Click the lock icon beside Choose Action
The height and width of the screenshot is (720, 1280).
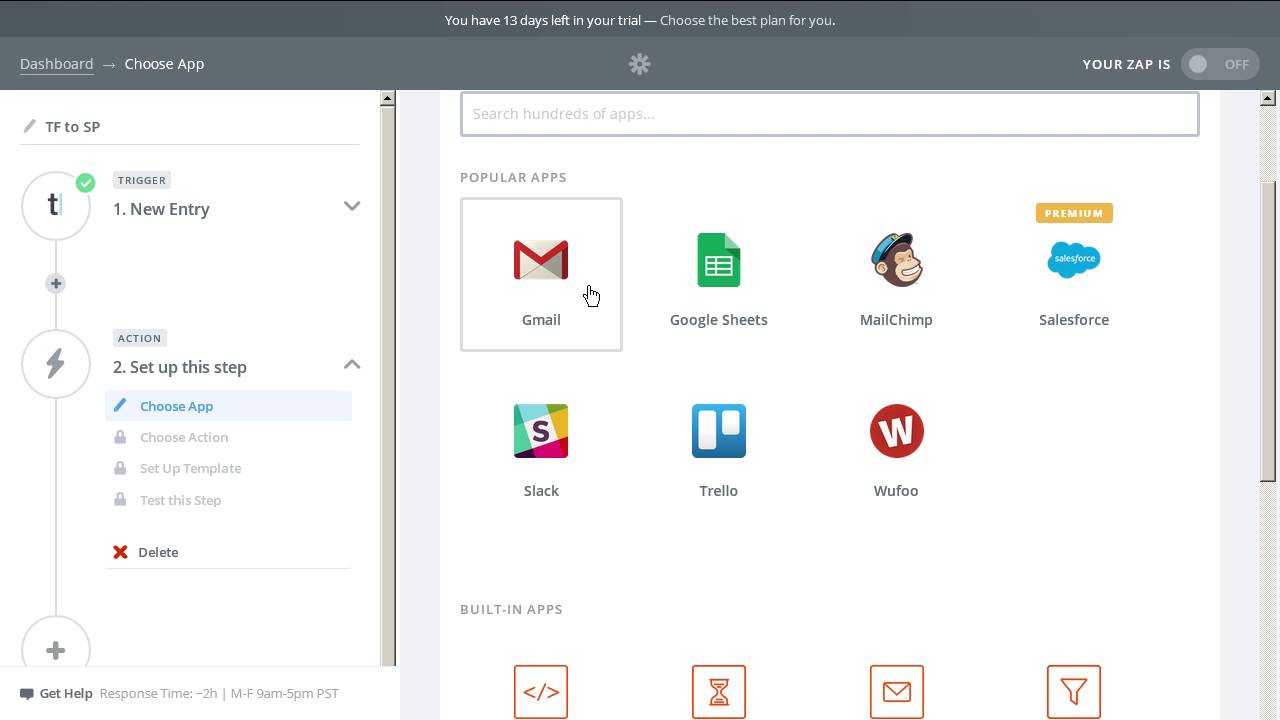(x=120, y=437)
